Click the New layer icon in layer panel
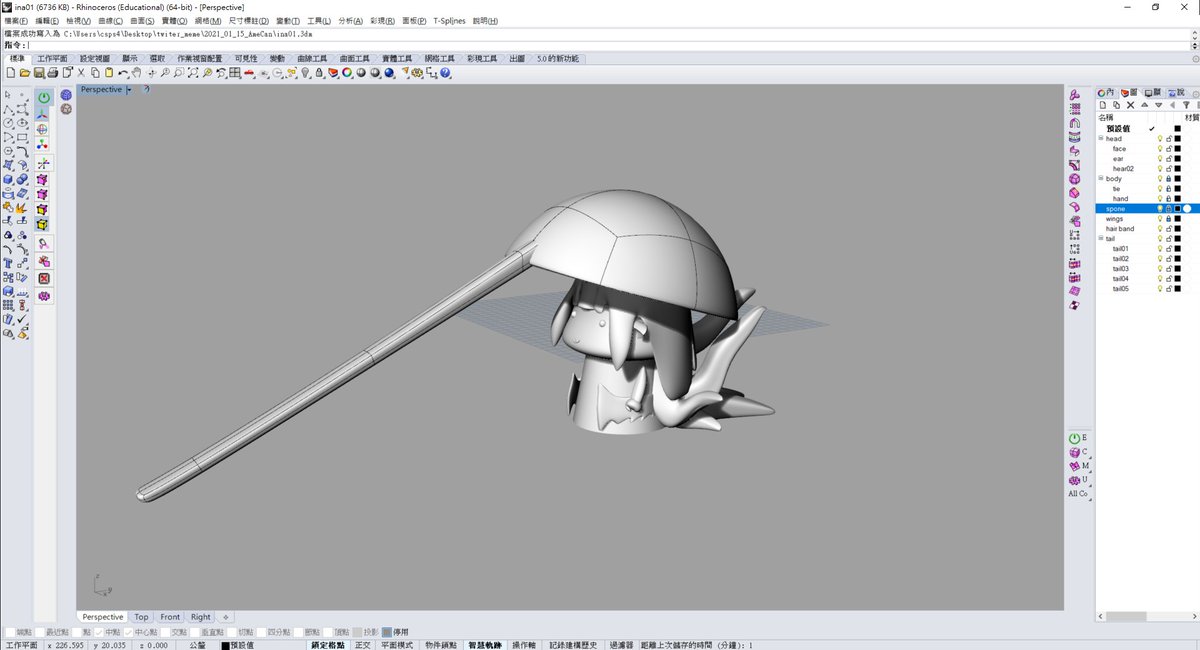 click(1104, 105)
